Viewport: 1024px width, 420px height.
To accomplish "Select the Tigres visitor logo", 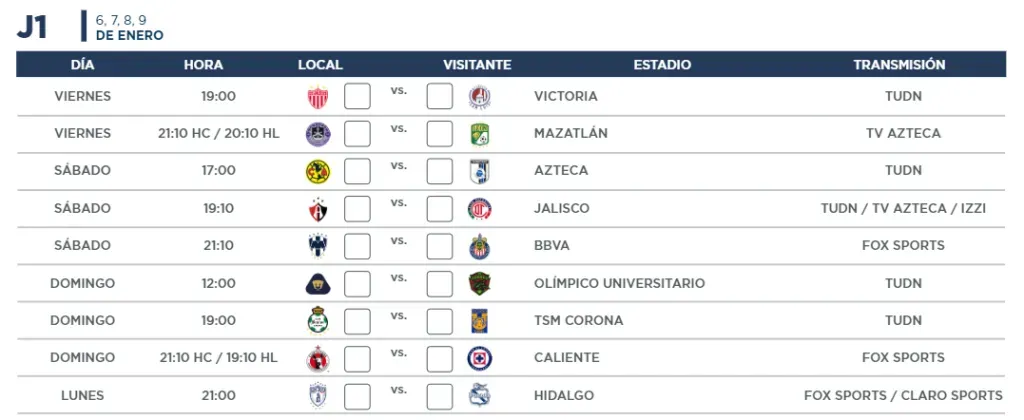I will [479, 321].
